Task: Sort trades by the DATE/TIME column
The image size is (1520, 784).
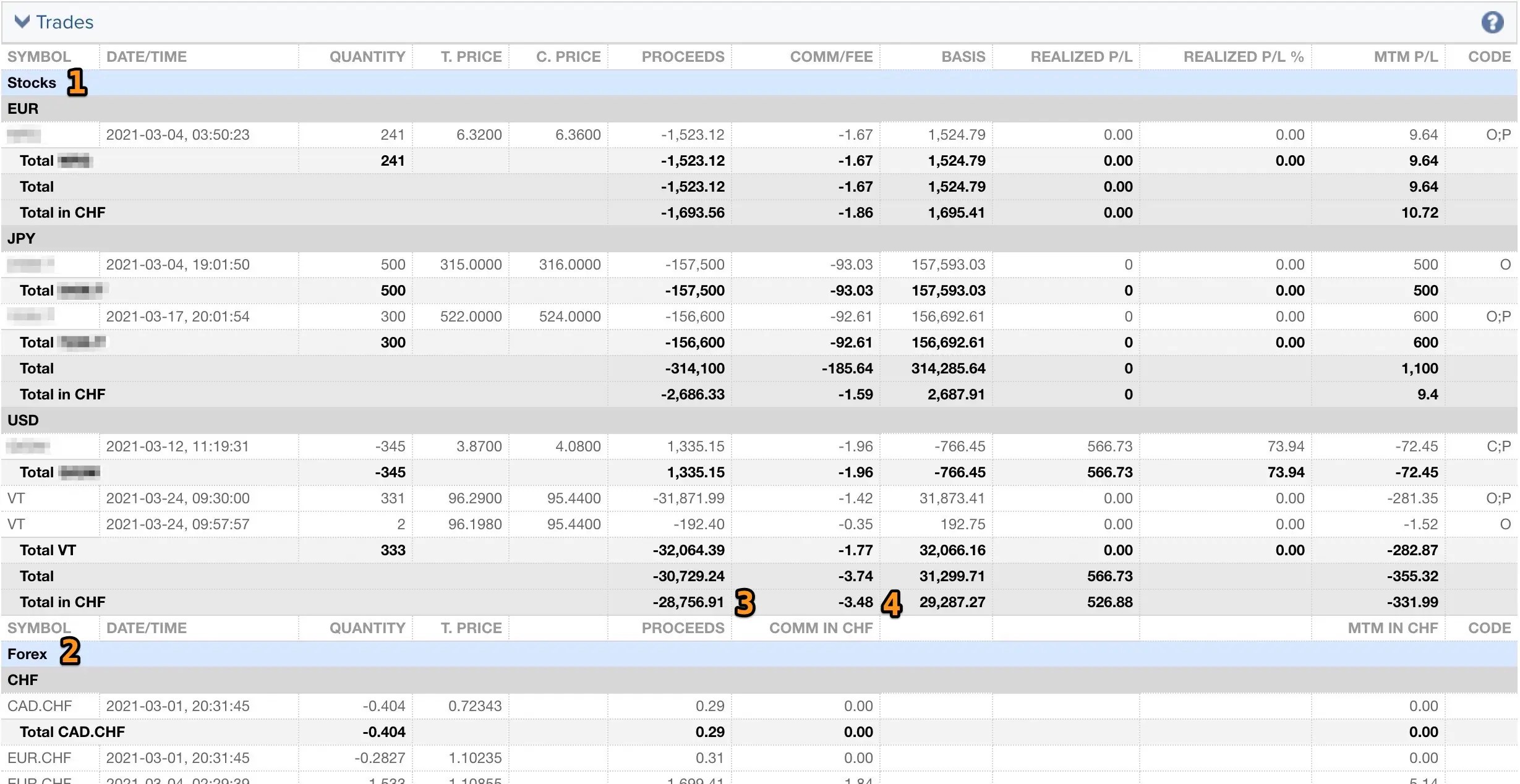Action: coord(147,56)
